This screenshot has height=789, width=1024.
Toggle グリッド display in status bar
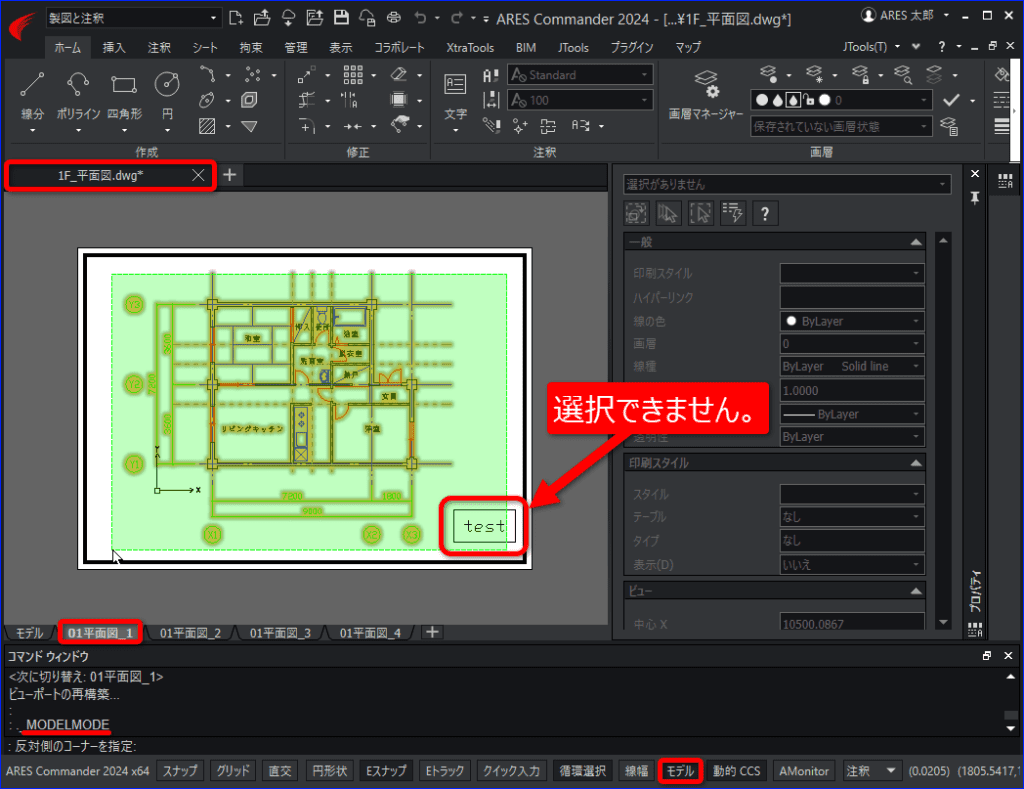click(x=233, y=771)
